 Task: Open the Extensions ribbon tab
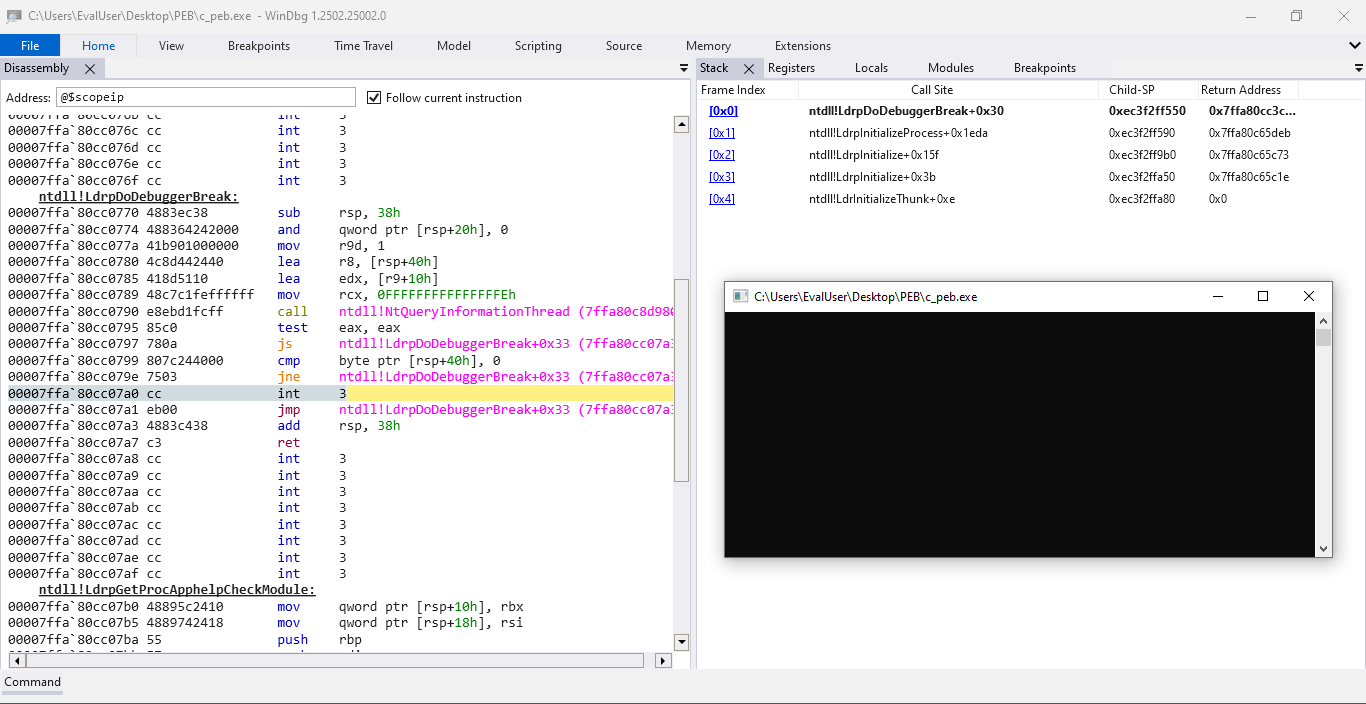(x=803, y=46)
